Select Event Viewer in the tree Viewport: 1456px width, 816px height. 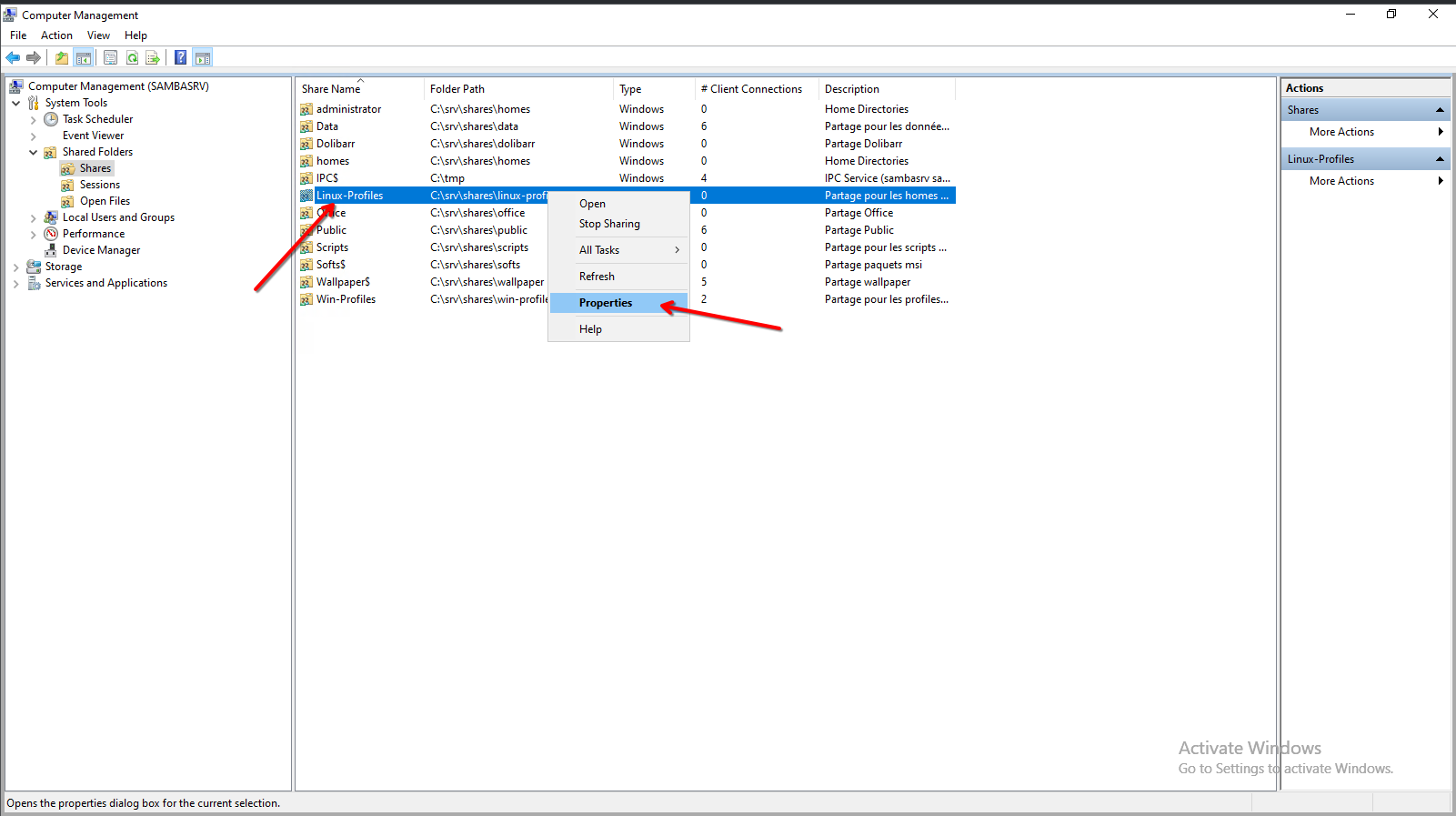(93, 136)
